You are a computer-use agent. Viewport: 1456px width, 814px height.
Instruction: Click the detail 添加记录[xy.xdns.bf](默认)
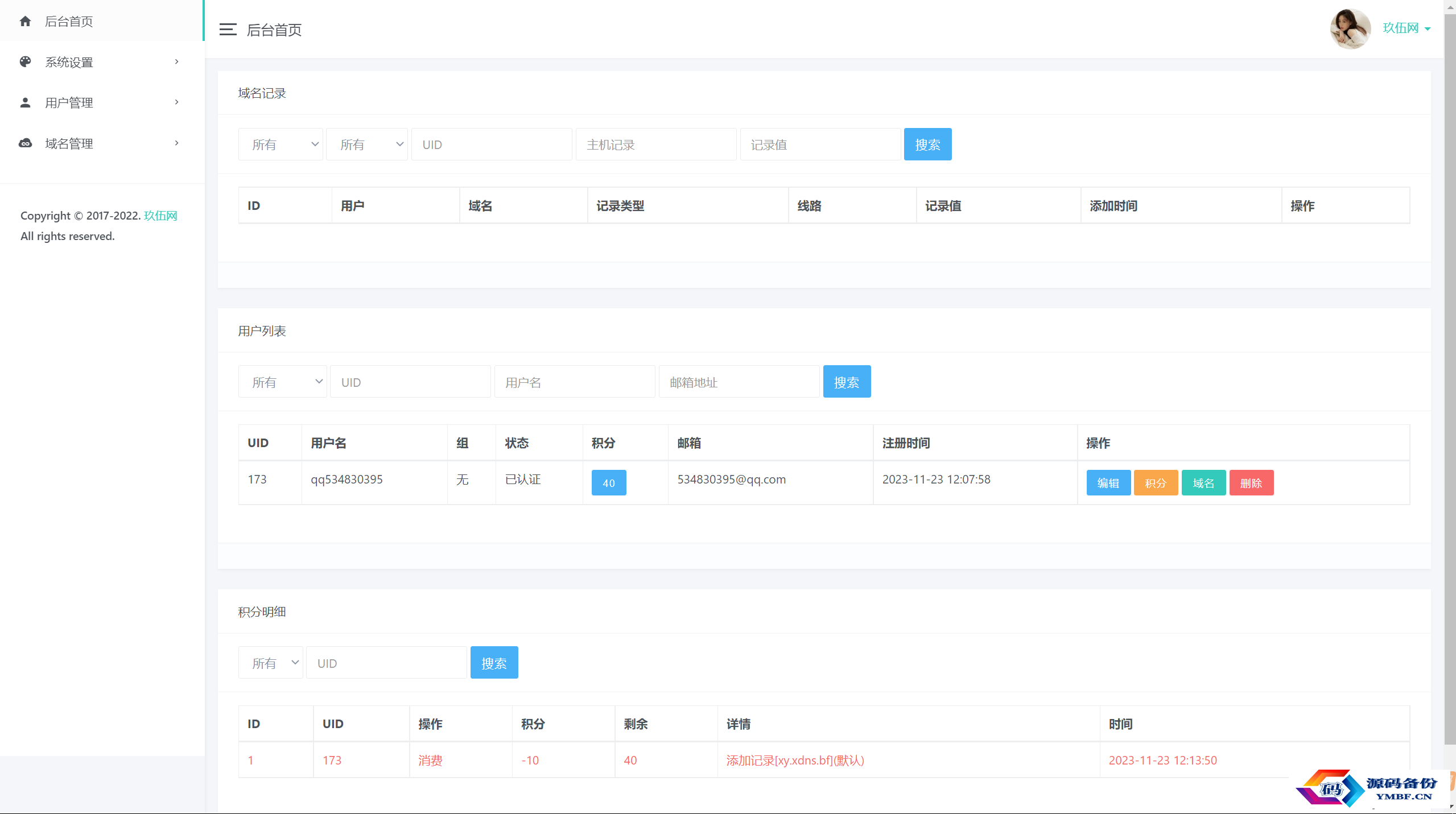coord(795,760)
